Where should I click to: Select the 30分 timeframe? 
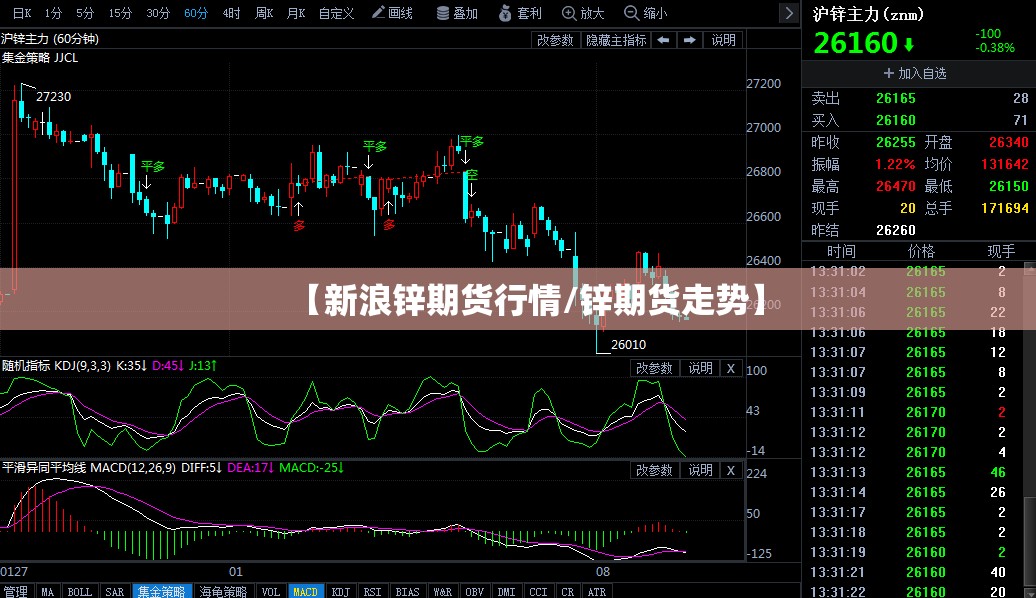[158, 13]
